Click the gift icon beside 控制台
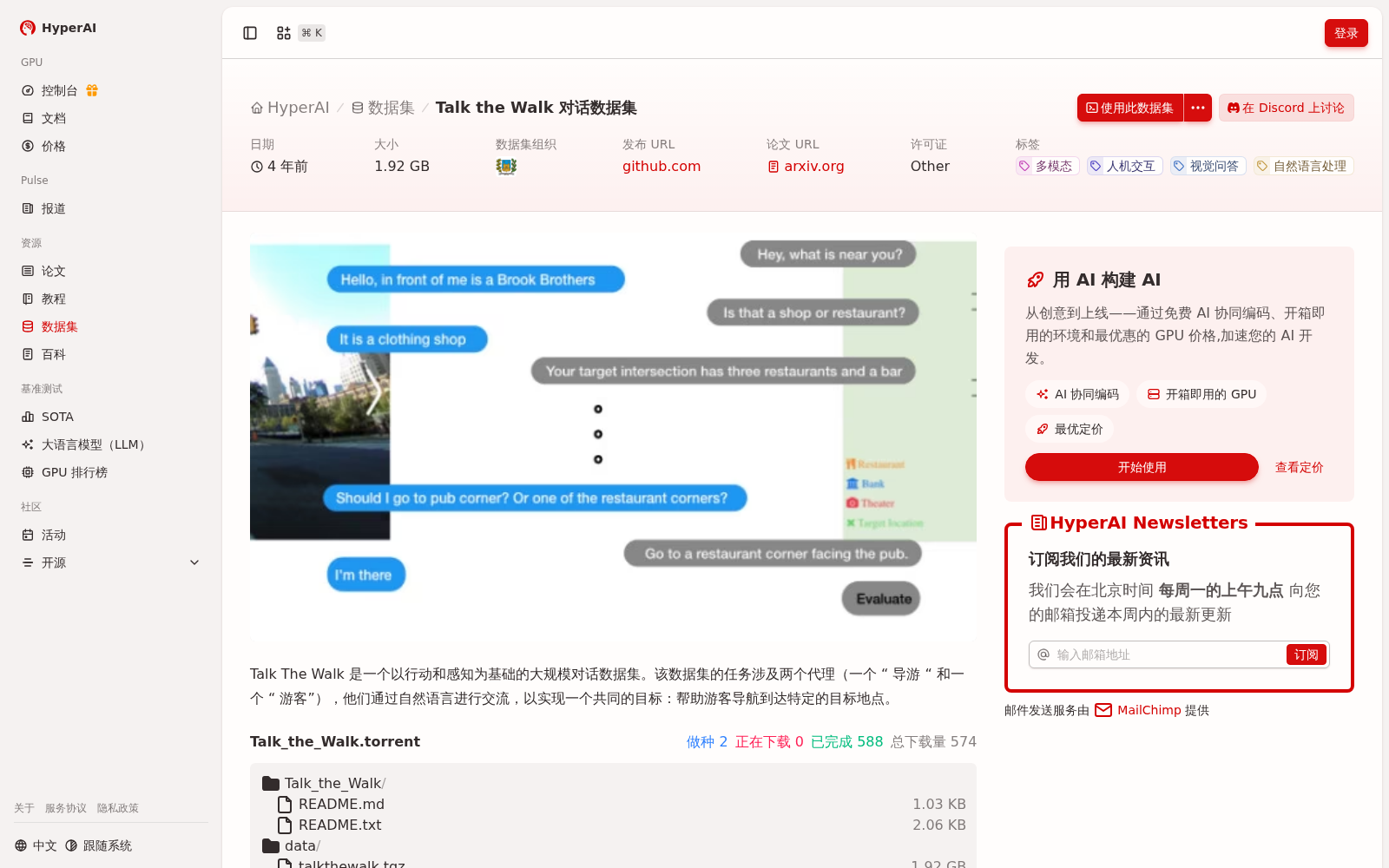Viewport: 1389px width, 868px height. click(92, 90)
